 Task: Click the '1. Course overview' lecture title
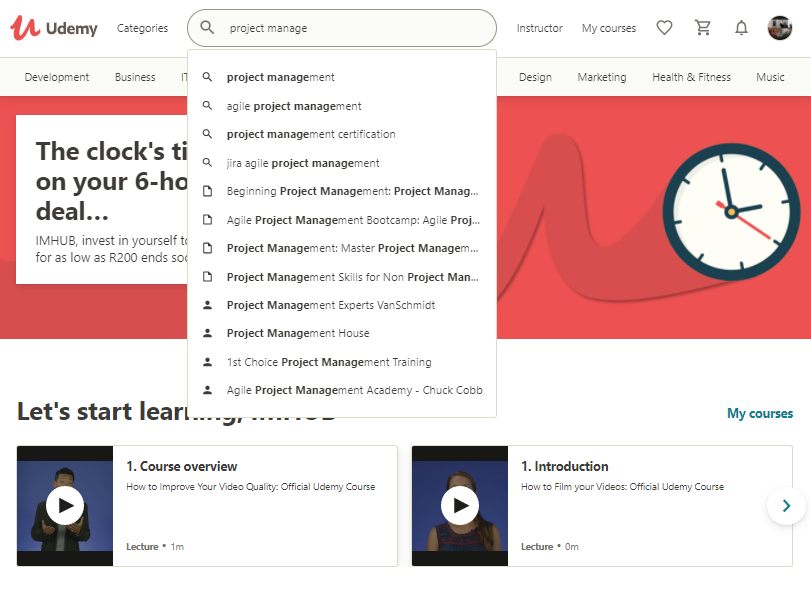182,466
